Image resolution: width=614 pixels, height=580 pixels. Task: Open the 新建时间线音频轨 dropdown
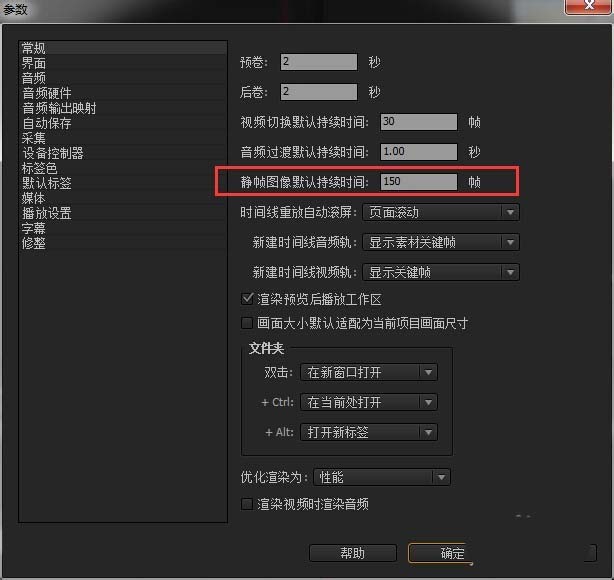pyautogui.click(x=441, y=242)
